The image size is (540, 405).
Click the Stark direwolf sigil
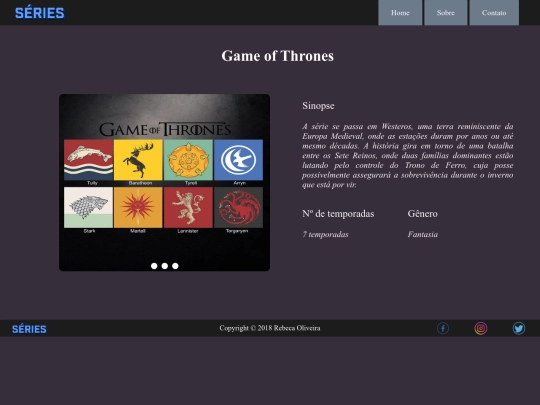pos(89,207)
